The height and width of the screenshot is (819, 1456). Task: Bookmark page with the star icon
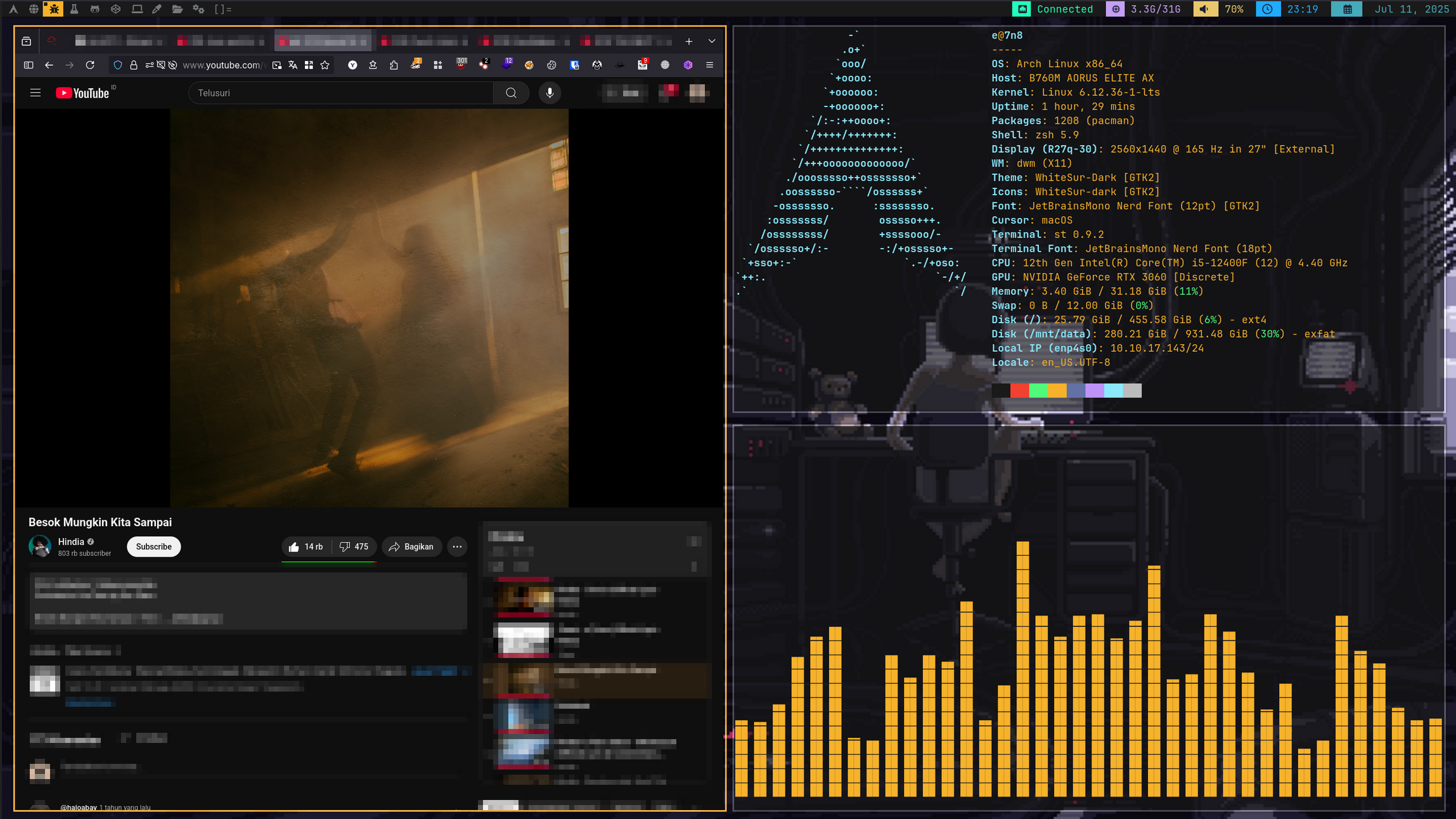[325, 65]
